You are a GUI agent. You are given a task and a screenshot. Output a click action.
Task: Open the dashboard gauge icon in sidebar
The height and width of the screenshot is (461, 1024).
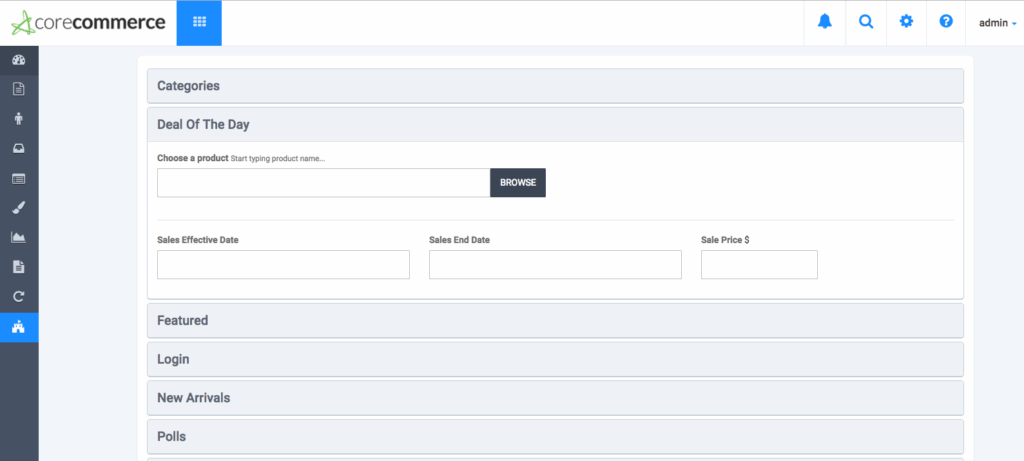pos(19,60)
